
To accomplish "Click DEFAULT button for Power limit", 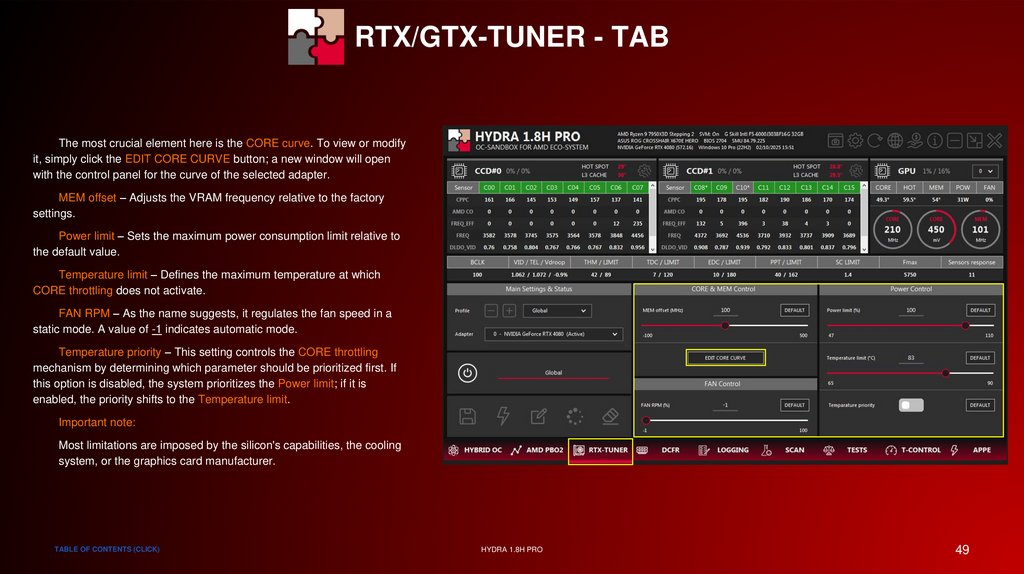I will coord(980,310).
